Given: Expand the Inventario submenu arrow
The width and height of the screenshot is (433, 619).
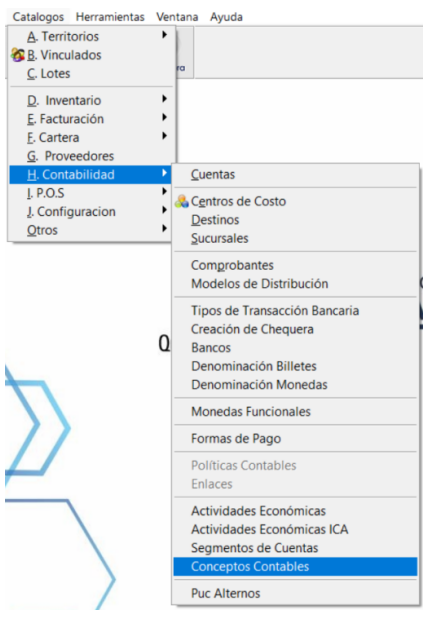Looking at the screenshot, I should coord(165,99).
